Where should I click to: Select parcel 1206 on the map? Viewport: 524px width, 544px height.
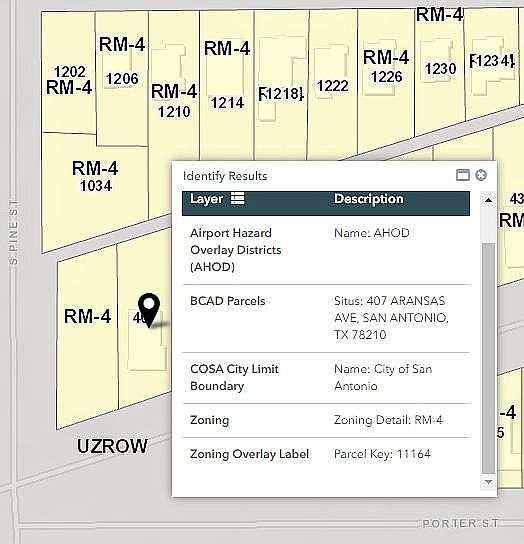click(122, 79)
